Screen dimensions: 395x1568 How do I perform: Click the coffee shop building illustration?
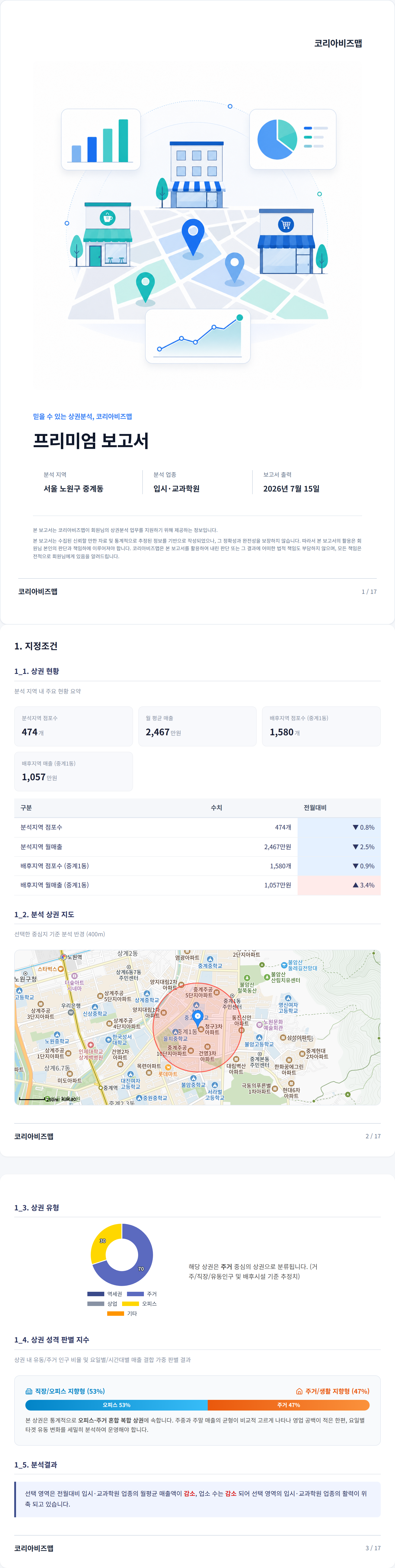(x=107, y=234)
